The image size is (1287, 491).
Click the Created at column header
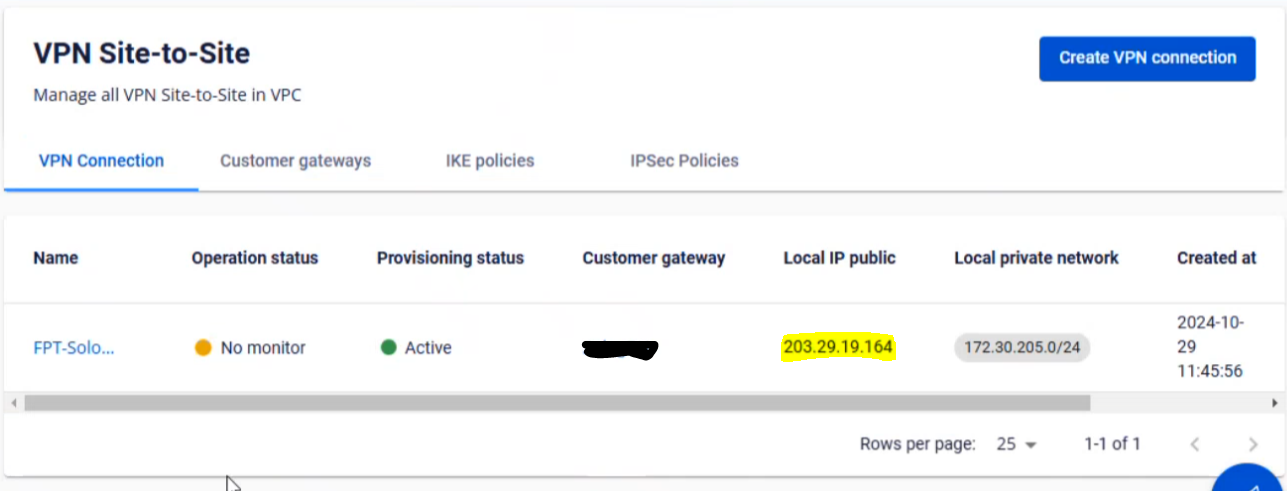coord(1216,258)
